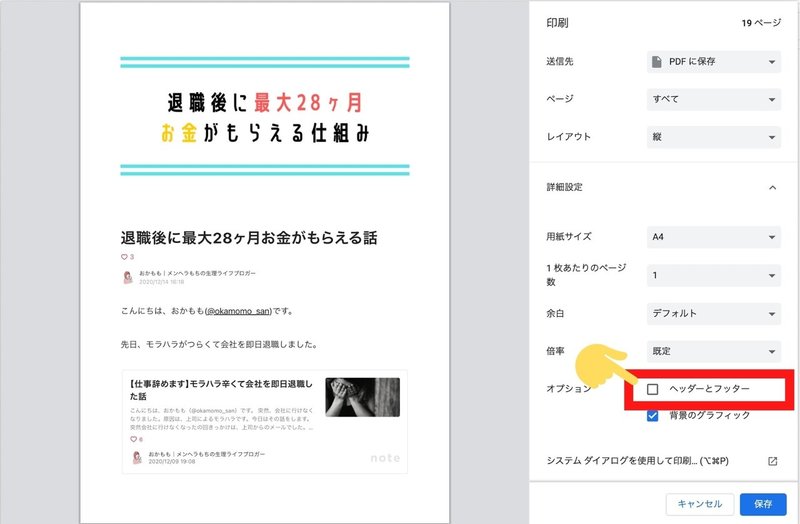Click the オプション label
Viewport: 800px width, 524px height.
pos(568,389)
